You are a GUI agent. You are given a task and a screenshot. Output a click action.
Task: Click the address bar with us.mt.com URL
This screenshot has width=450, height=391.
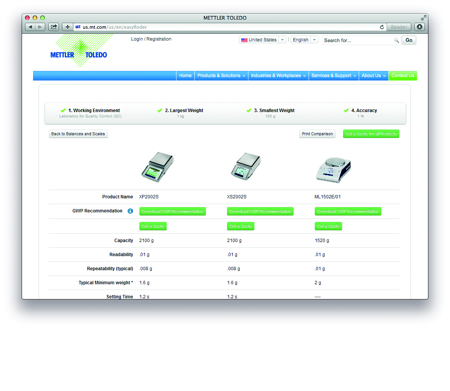(x=227, y=27)
